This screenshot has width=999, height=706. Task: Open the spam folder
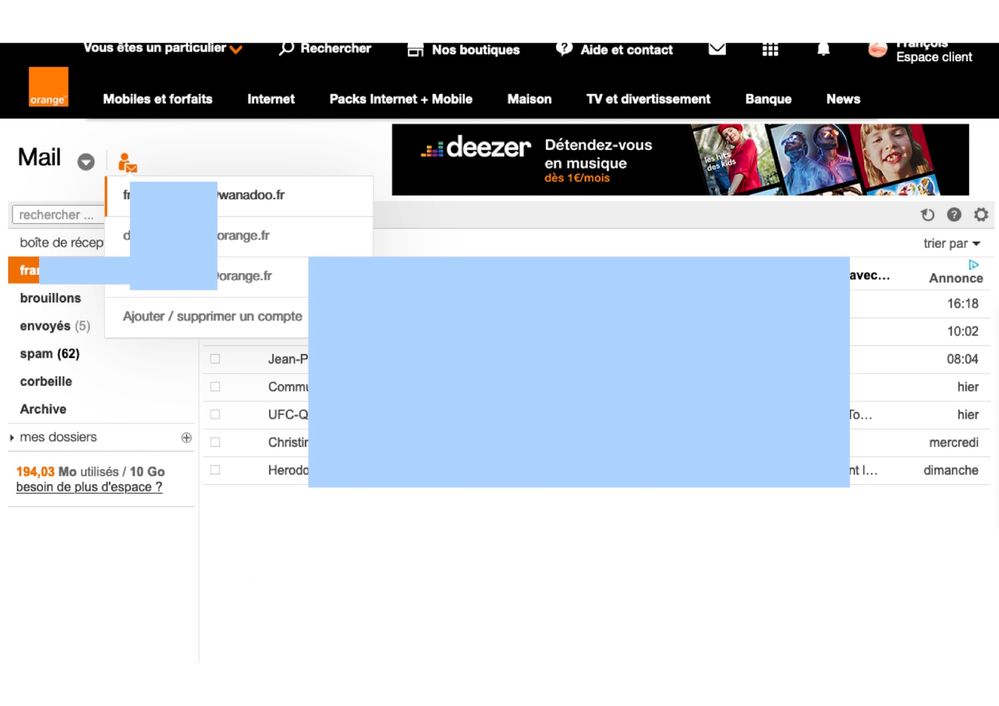coord(50,354)
